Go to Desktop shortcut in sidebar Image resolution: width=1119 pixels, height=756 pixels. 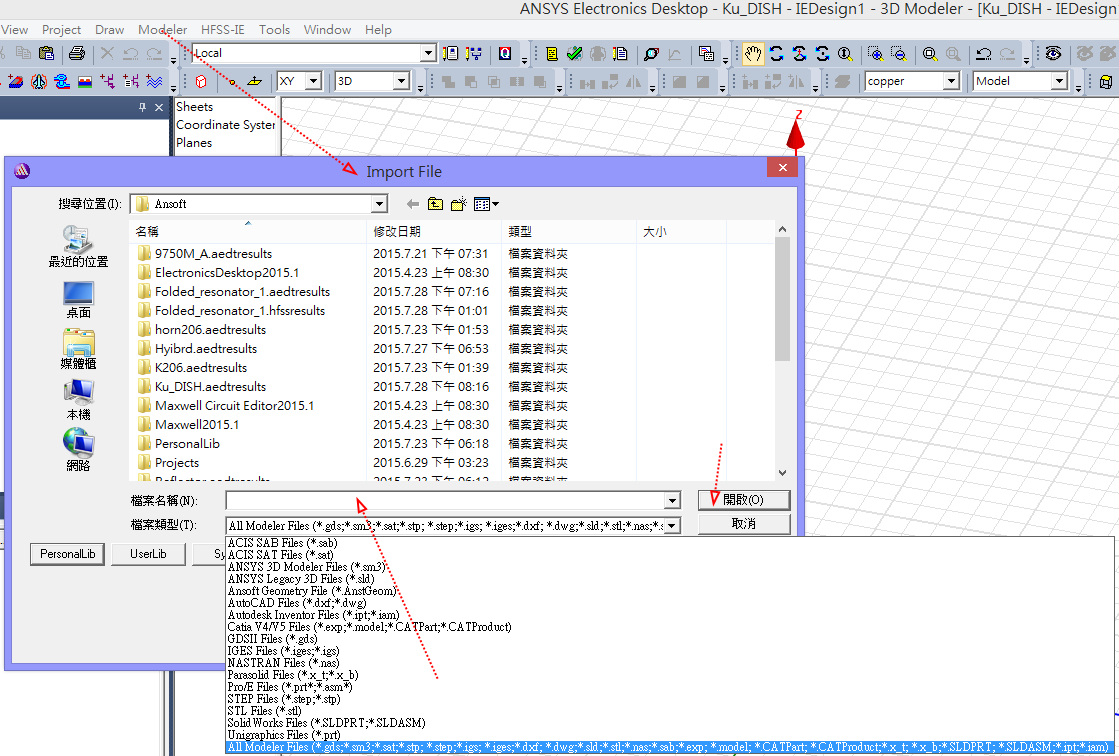click(78, 299)
